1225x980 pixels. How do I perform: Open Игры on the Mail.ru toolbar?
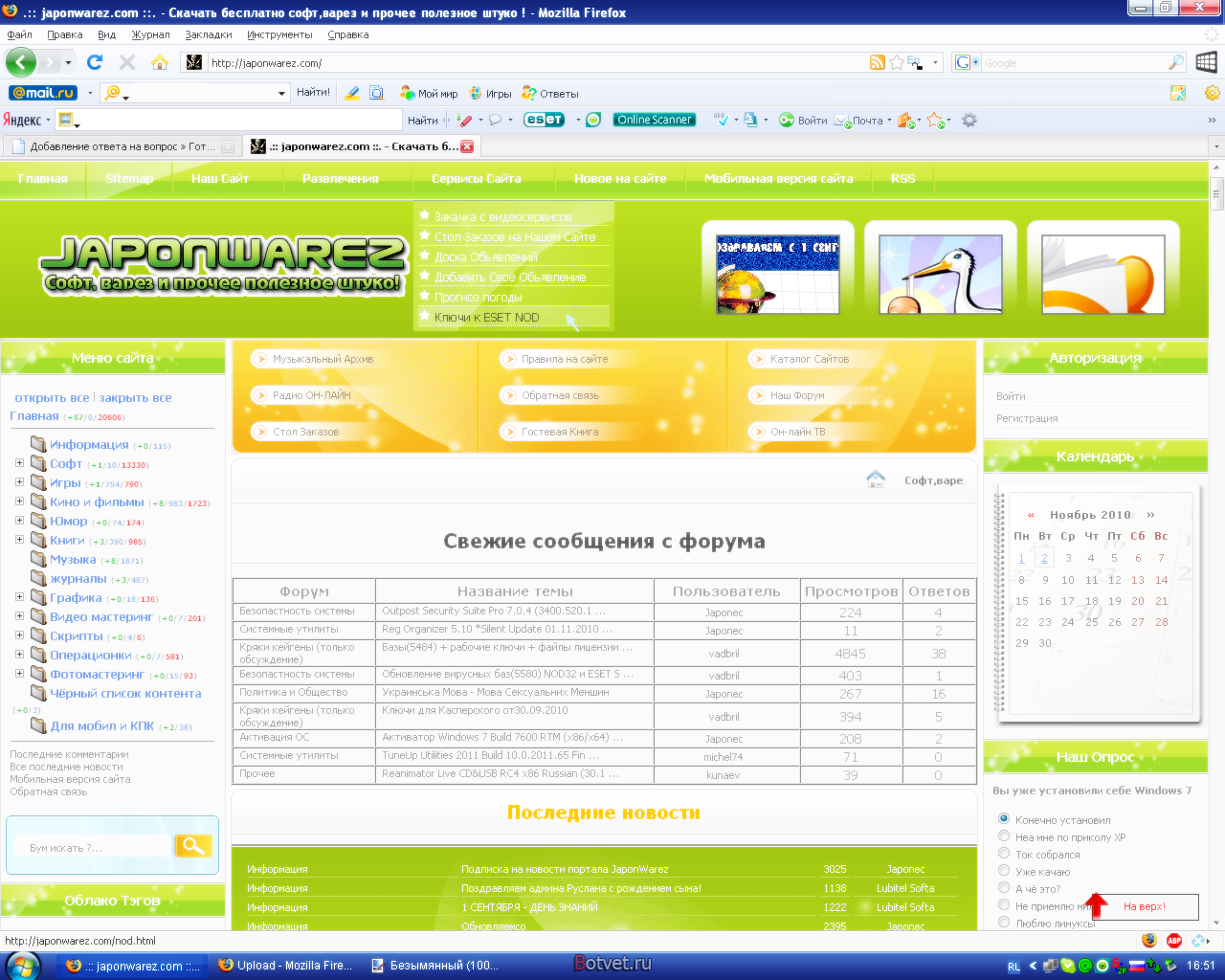pyautogui.click(x=490, y=94)
